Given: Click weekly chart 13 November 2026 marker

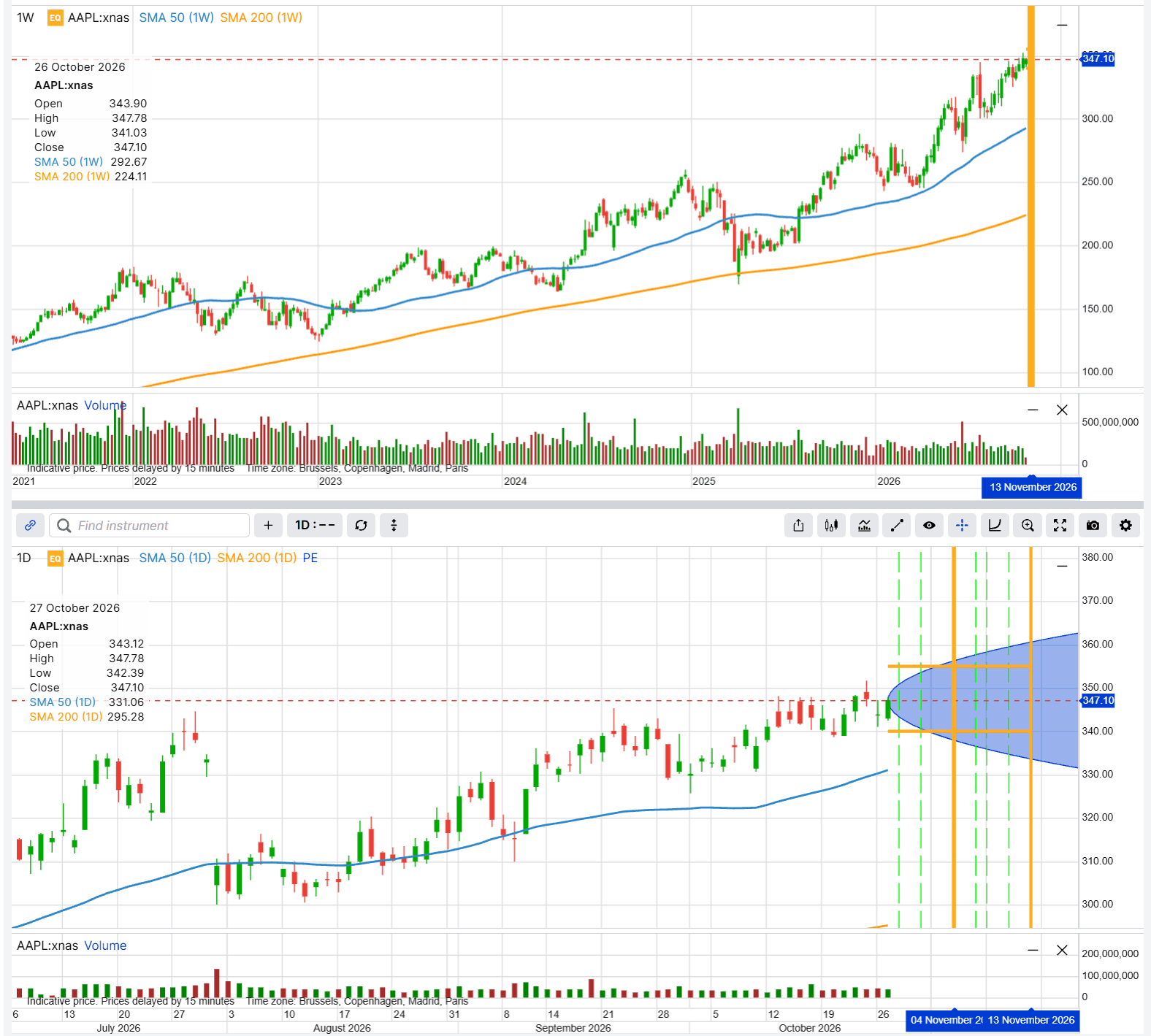Looking at the screenshot, I should (1032, 487).
